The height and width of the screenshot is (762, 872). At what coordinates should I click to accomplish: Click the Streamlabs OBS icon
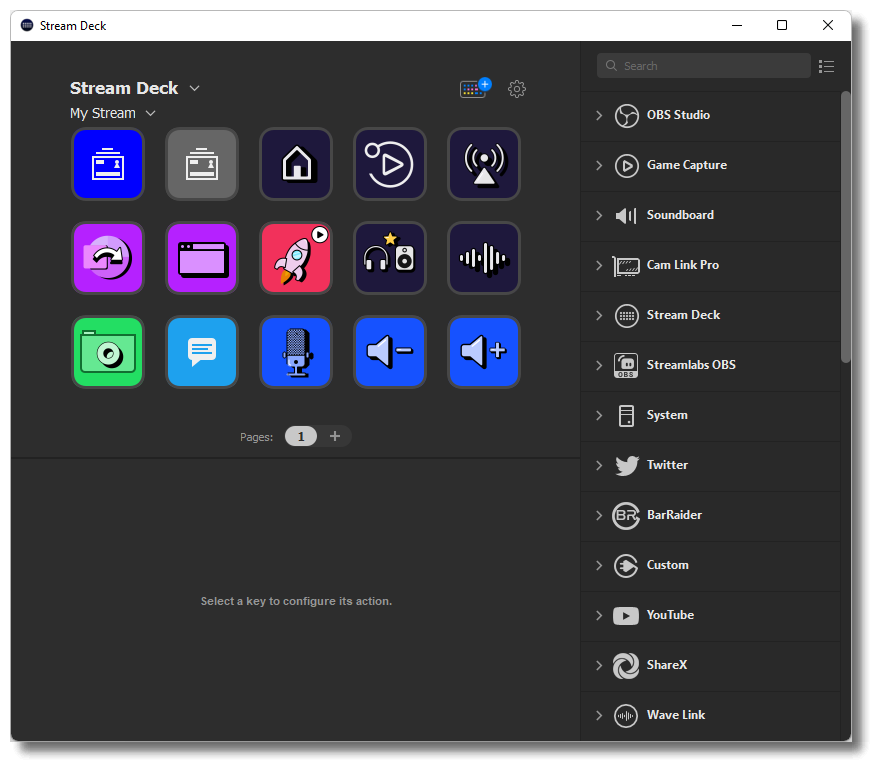(626, 366)
